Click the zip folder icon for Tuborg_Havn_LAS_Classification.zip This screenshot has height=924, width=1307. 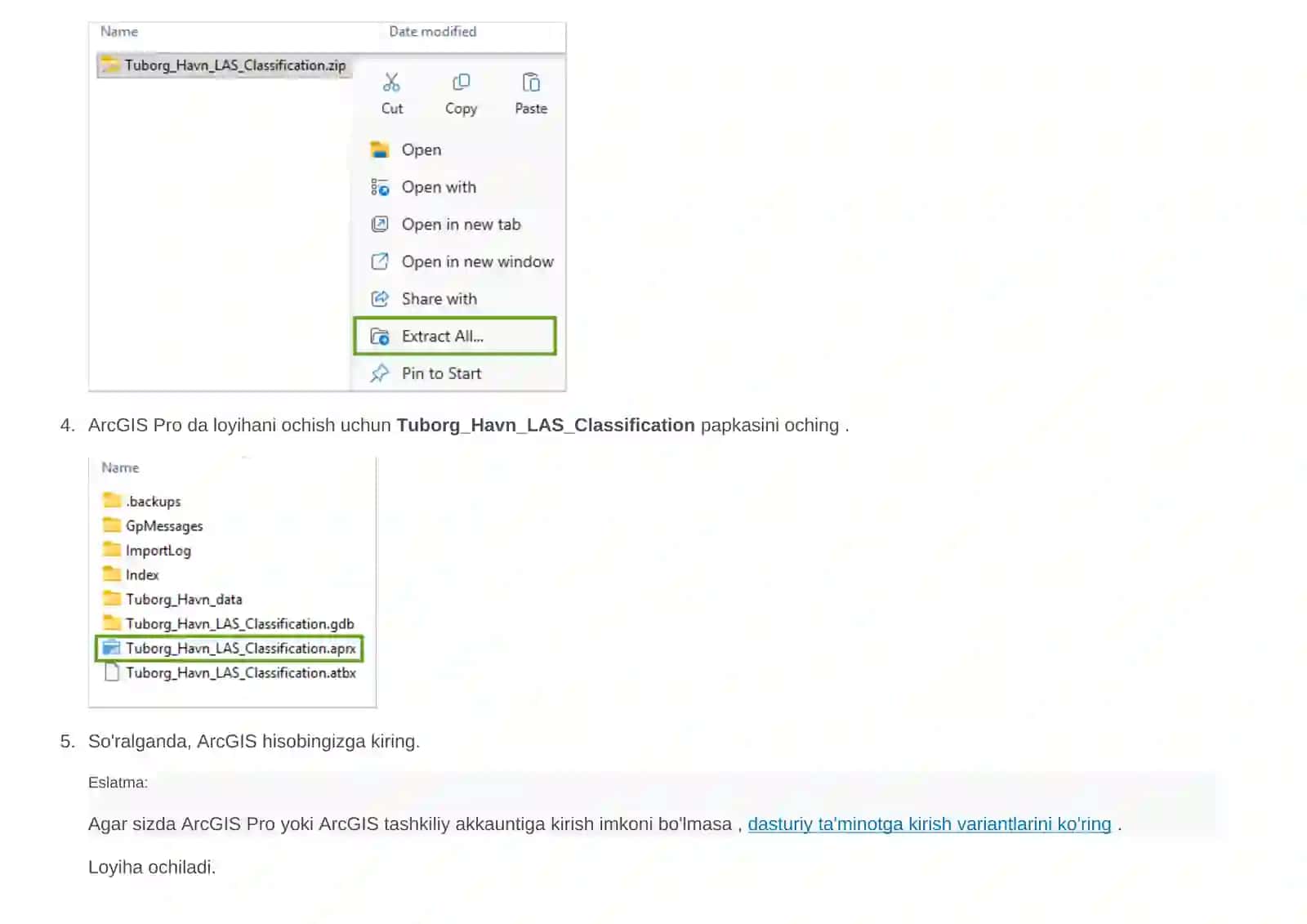[x=111, y=65]
